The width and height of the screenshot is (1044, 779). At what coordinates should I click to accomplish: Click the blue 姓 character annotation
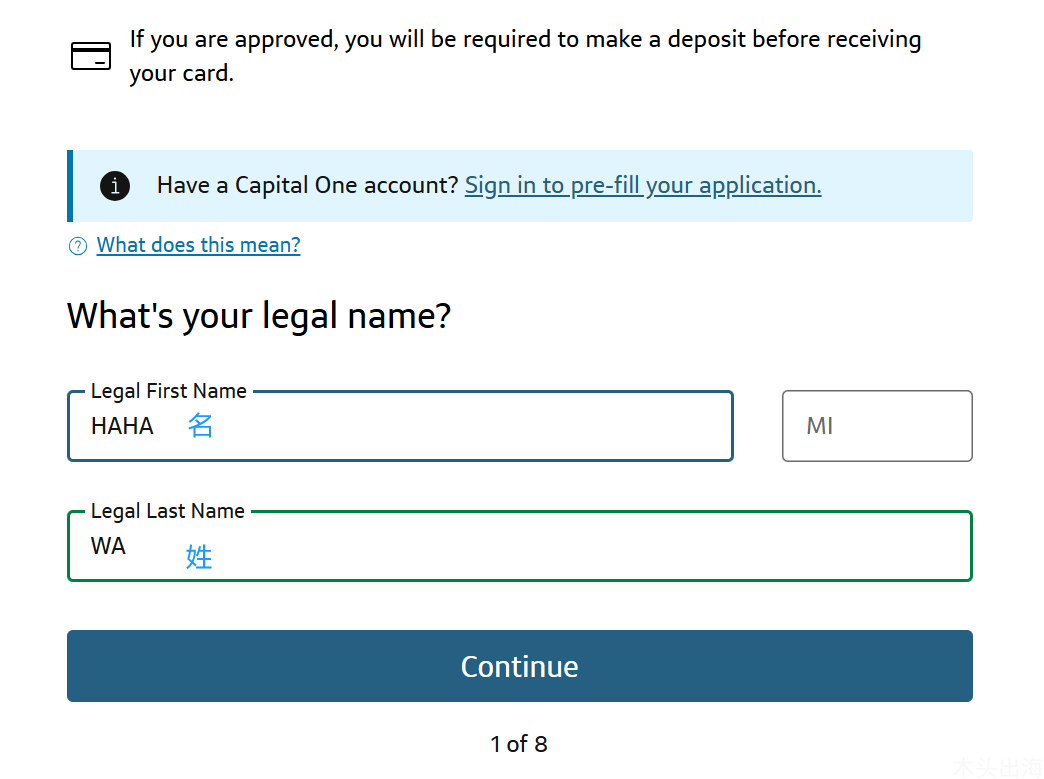(x=198, y=557)
